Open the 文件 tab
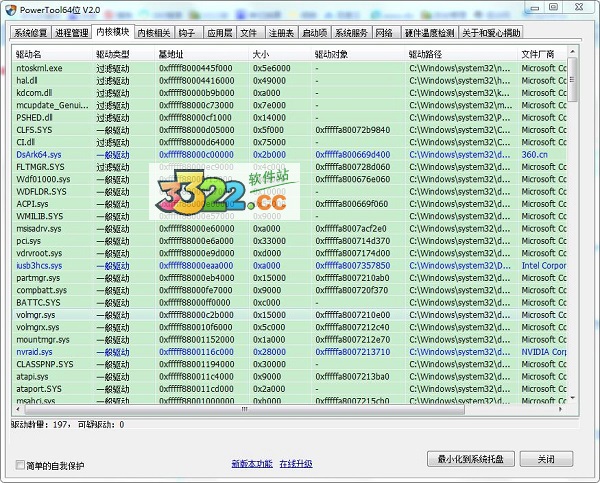Screen dimensions: 600x483 [249, 33]
